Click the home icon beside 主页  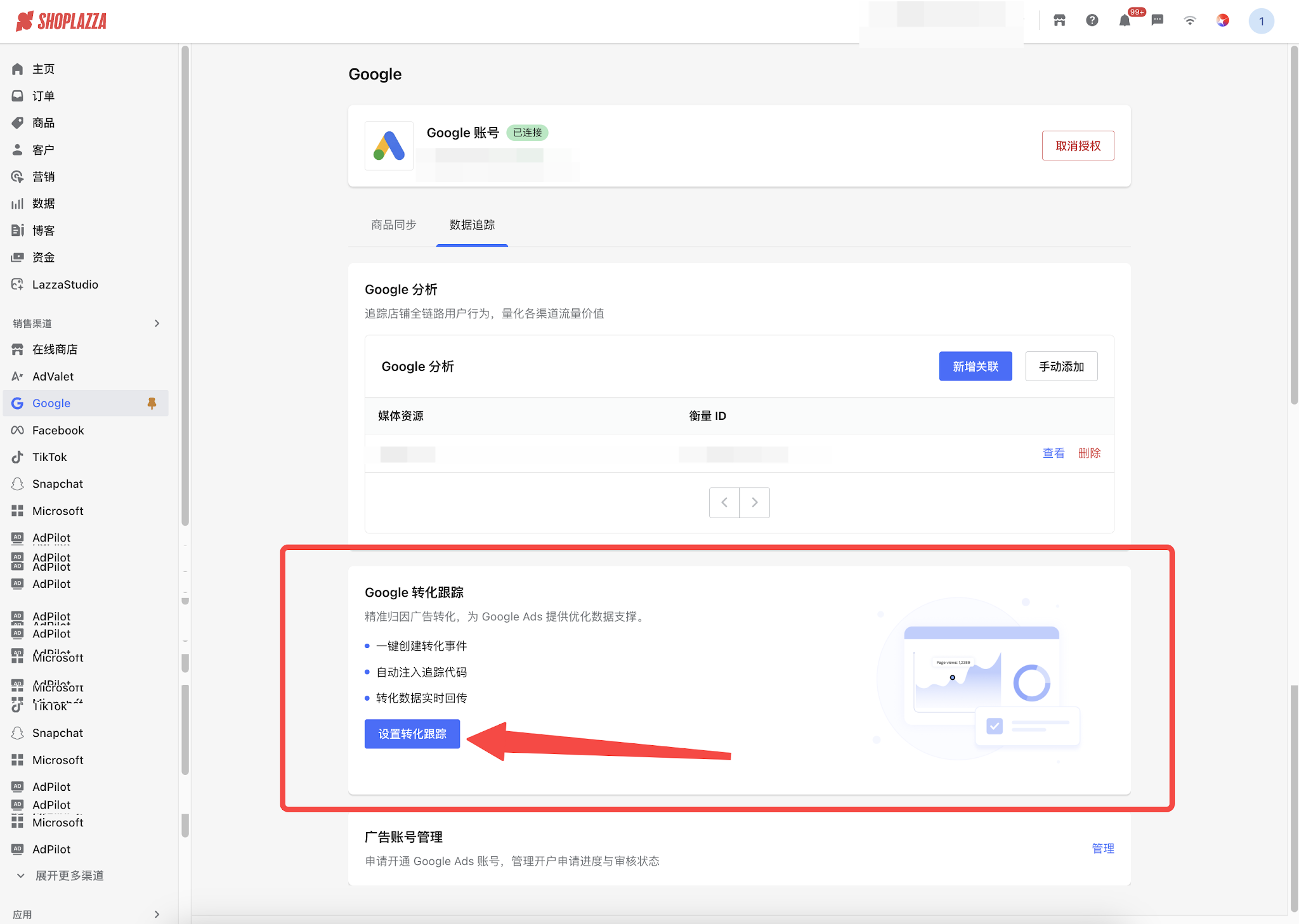point(17,68)
